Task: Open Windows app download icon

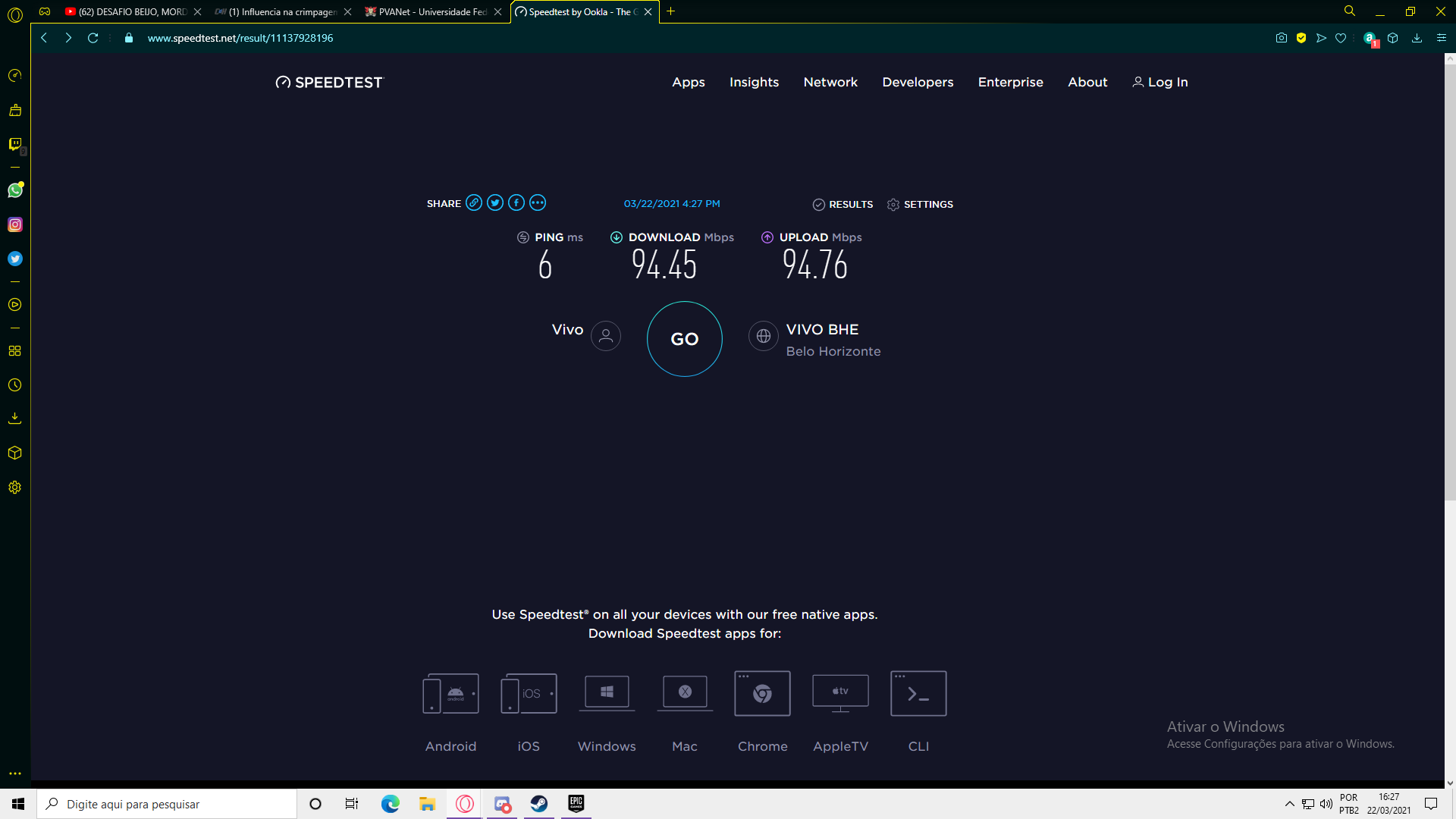Action: point(607,693)
